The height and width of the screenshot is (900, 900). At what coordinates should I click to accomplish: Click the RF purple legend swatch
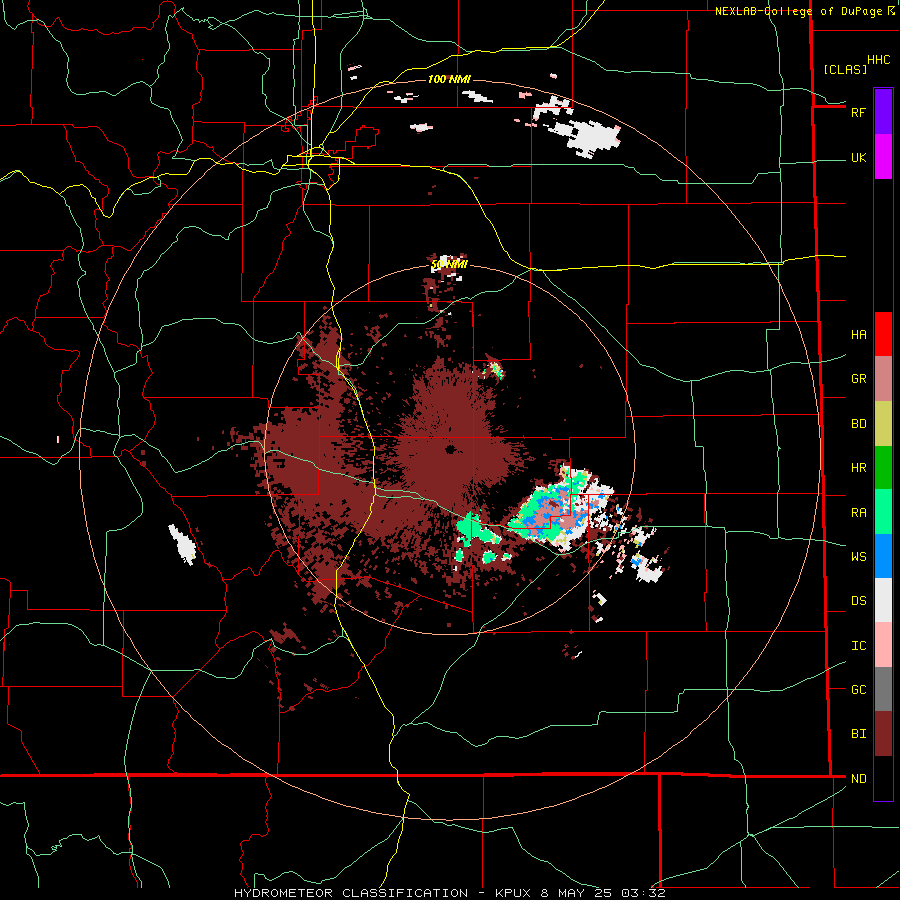(x=883, y=112)
